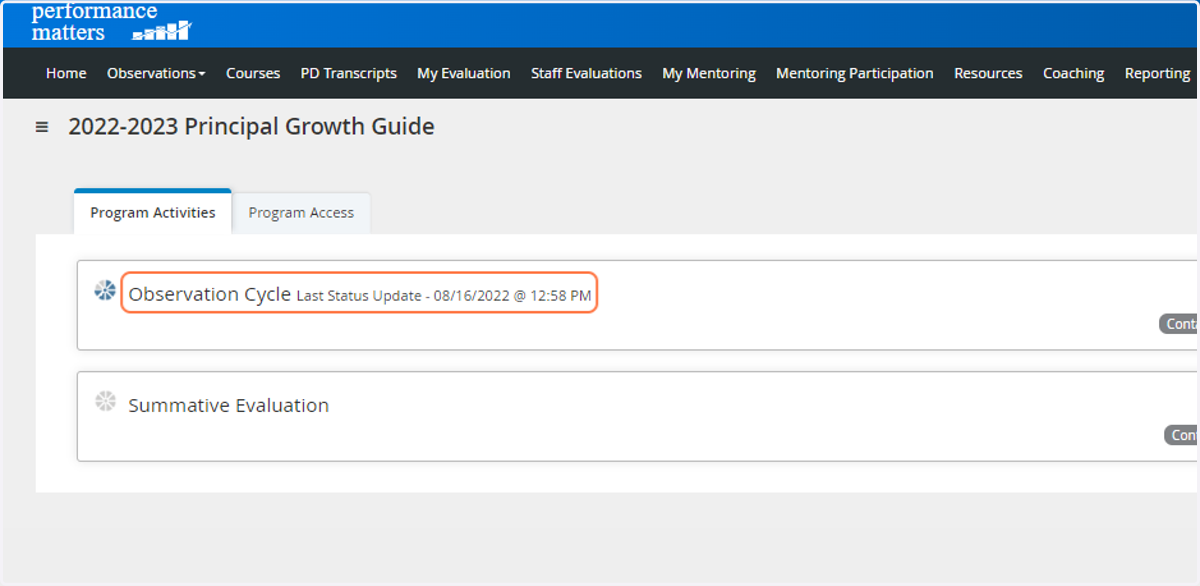
Task: Click the Performance Matters logo
Action: 111,22
